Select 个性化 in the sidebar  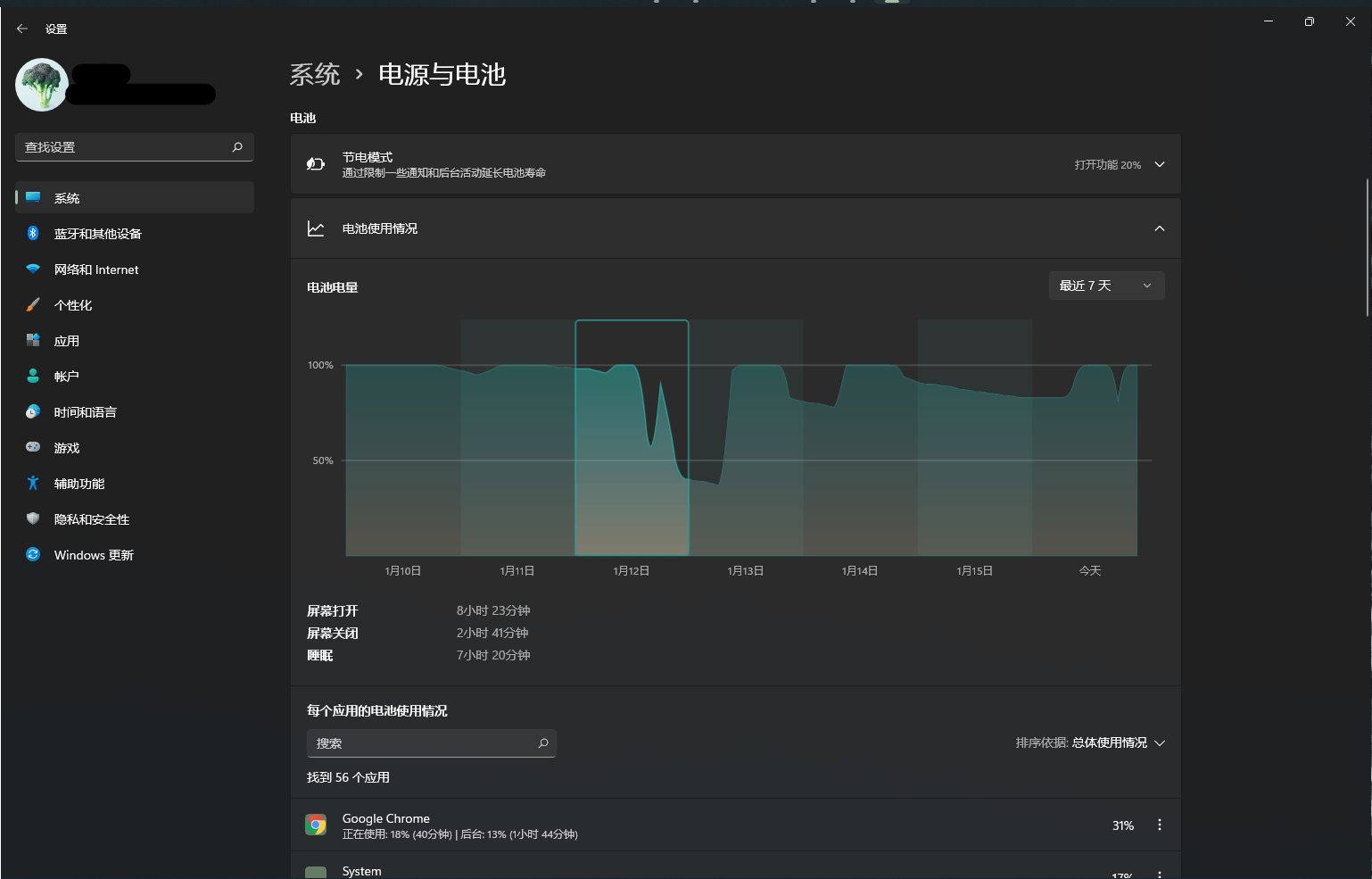[71, 304]
